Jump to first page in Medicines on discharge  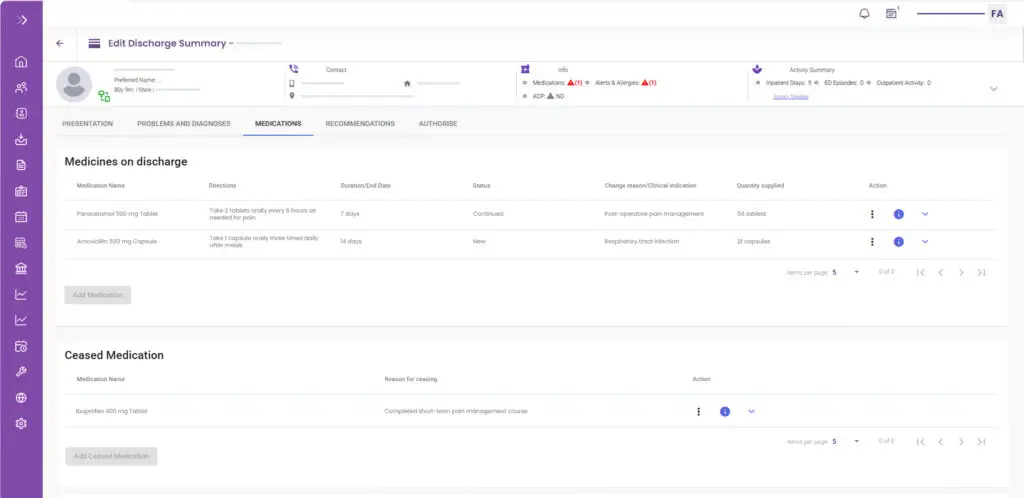921,272
